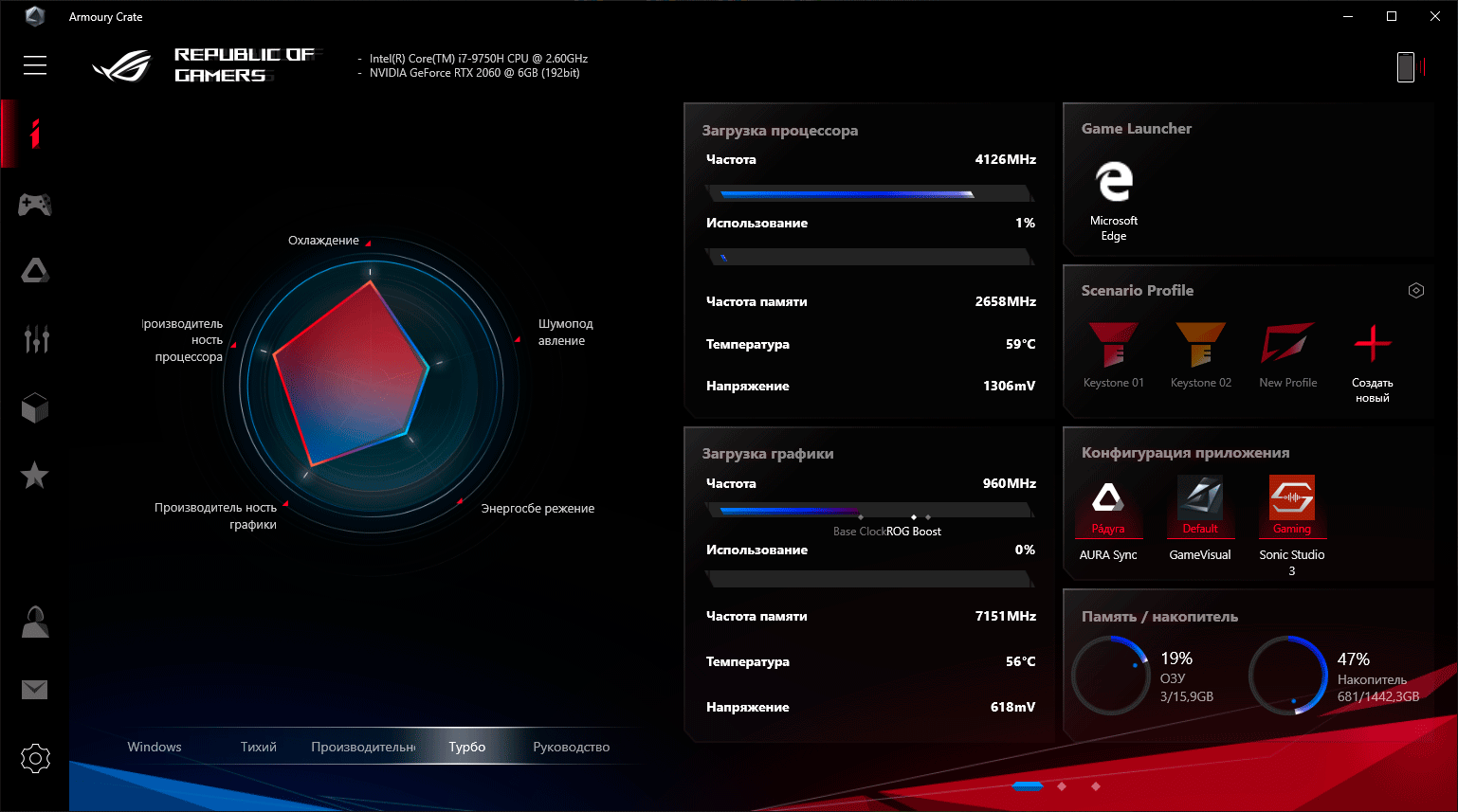1458x812 pixels.
Task: Open the GameVisual app configuration
Action: [x=1200, y=518]
